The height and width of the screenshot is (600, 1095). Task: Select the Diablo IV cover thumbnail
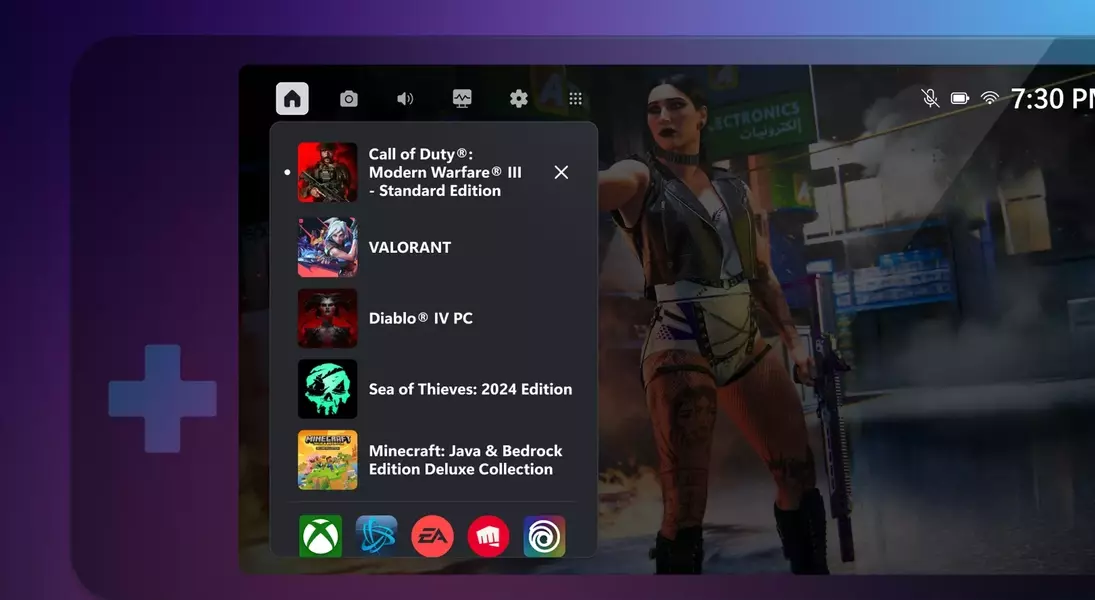[x=328, y=319]
